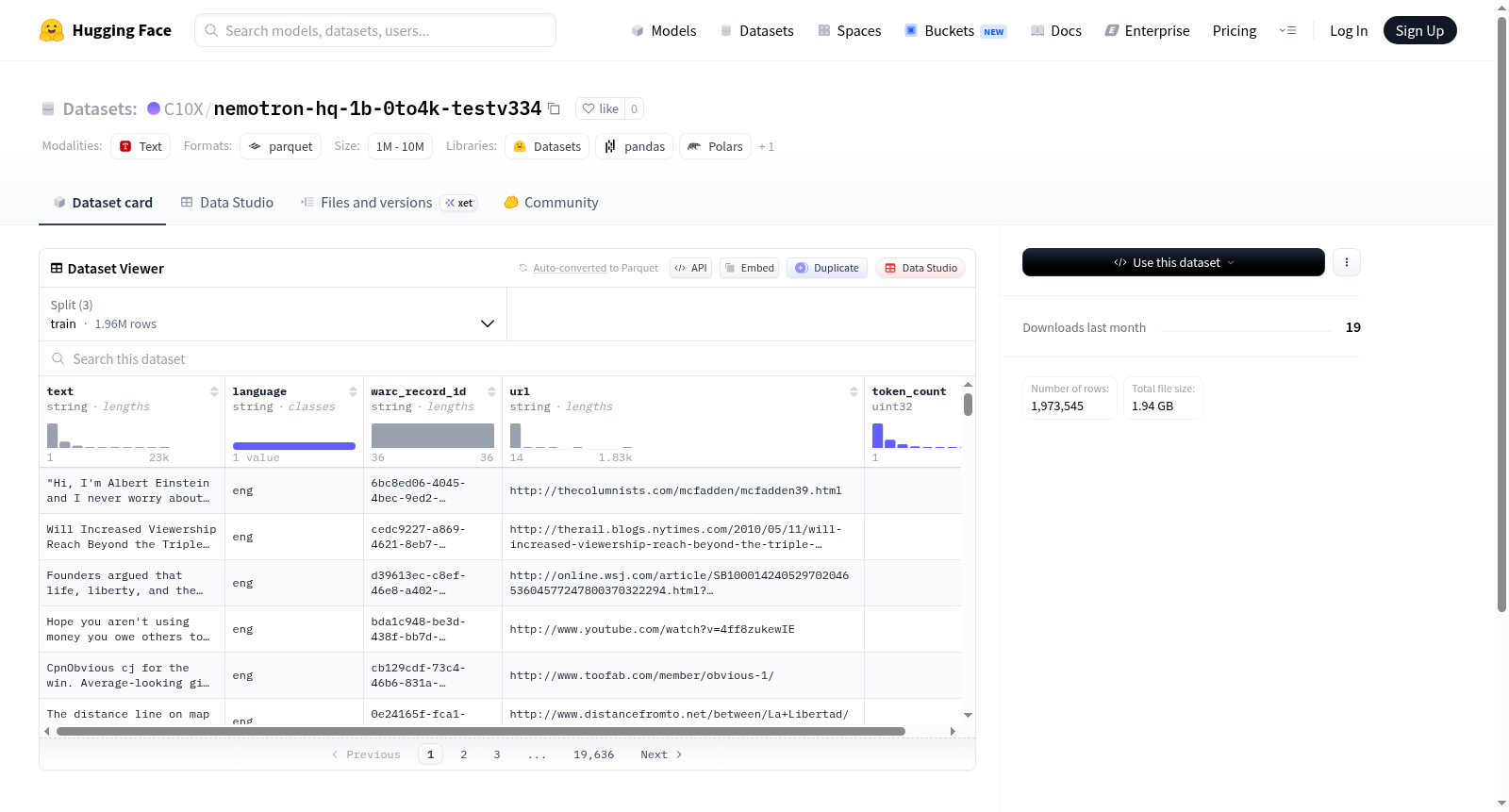This screenshot has width=1509, height=812.
Task: Sort by the url column
Action: click(854, 391)
